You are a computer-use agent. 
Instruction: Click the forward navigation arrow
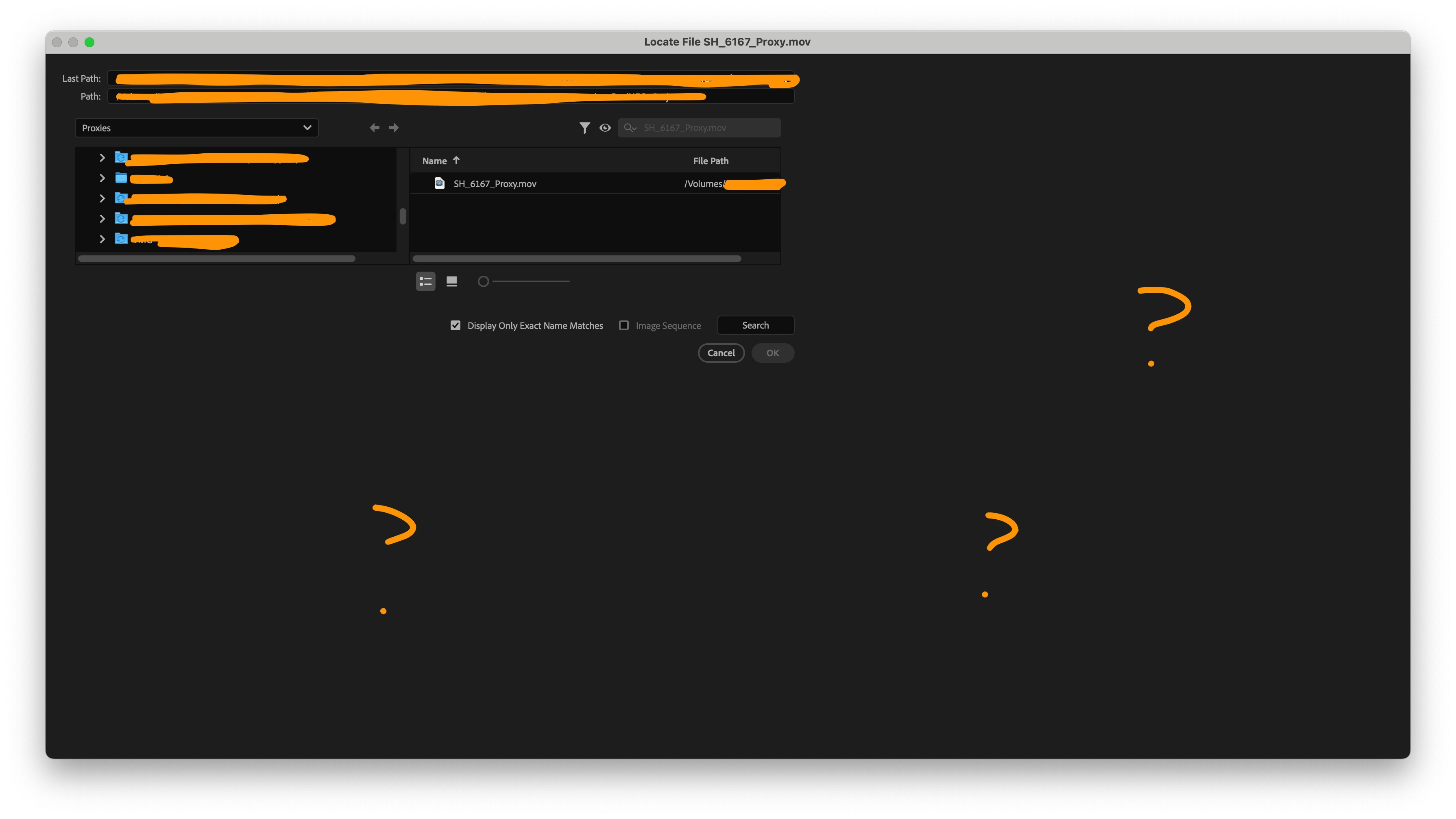(394, 128)
